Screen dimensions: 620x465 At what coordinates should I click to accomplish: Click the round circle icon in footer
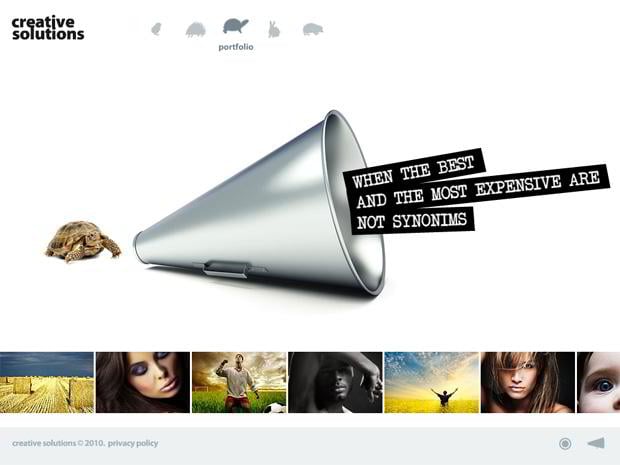(565, 444)
